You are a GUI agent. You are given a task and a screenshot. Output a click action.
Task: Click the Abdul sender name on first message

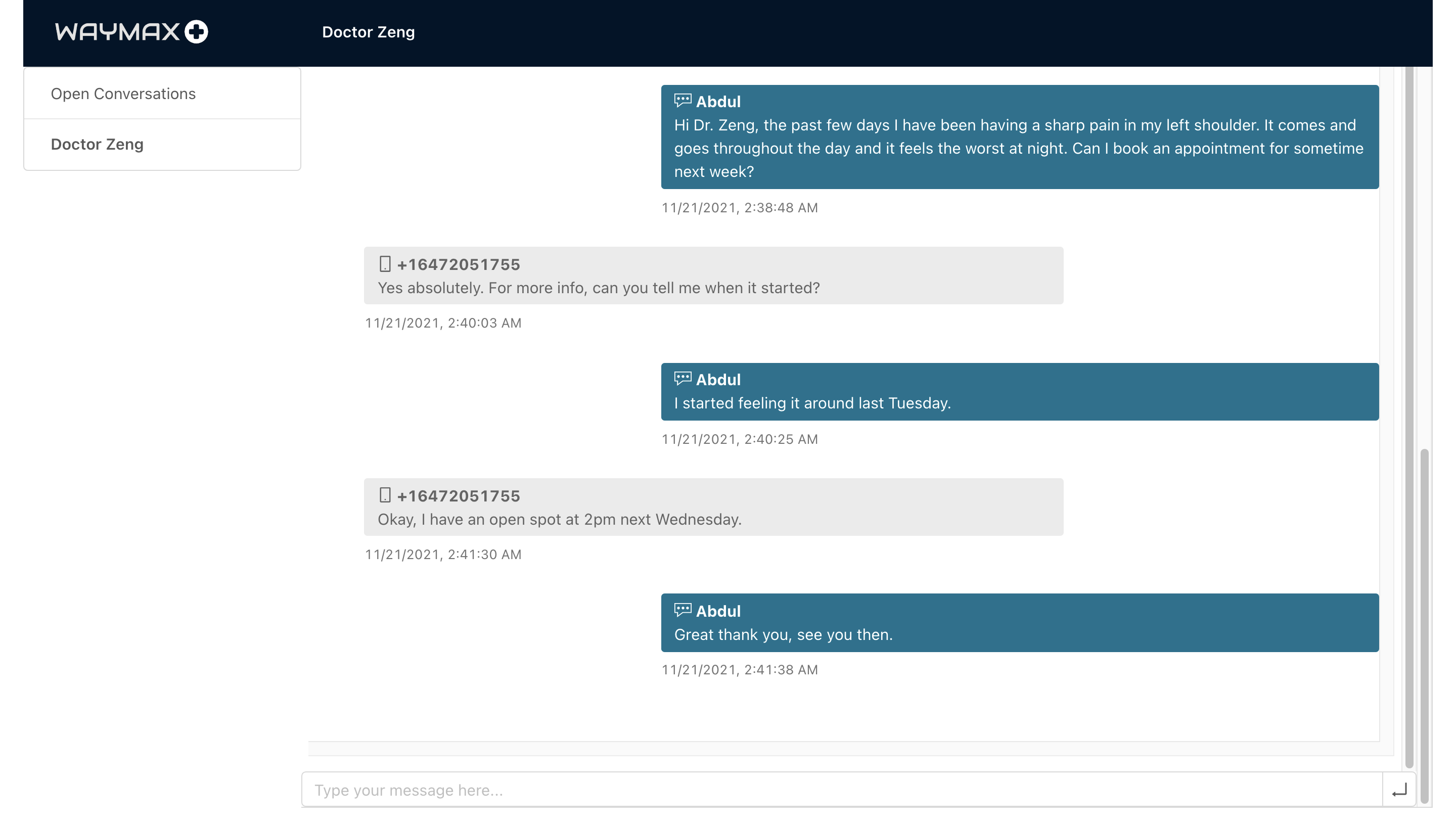point(718,102)
